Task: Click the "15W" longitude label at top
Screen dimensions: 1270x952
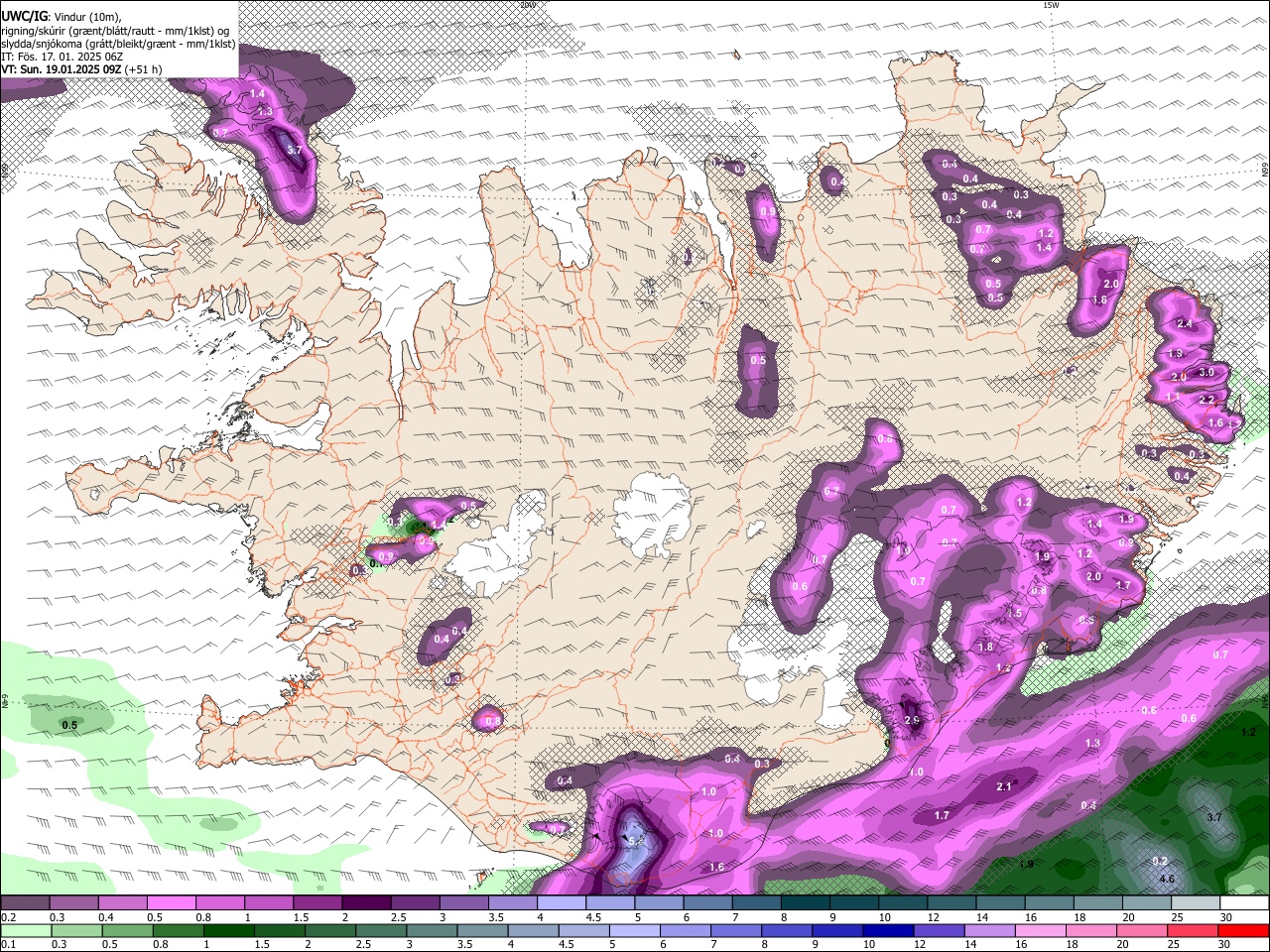Action: click(1052, 5)
